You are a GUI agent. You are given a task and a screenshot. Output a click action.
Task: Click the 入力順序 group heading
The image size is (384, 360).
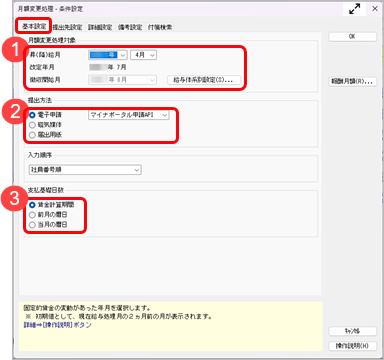(40, 155)
